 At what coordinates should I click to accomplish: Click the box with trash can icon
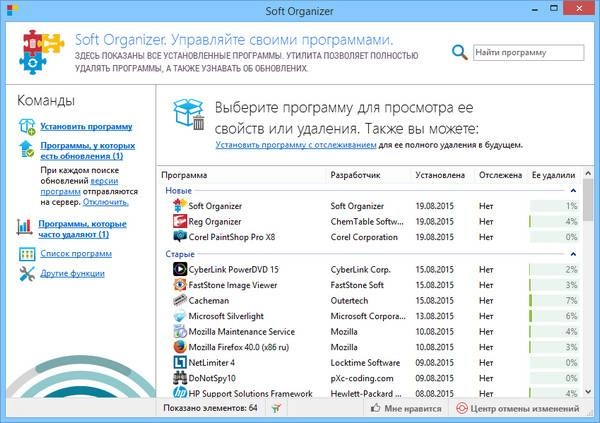189,114
